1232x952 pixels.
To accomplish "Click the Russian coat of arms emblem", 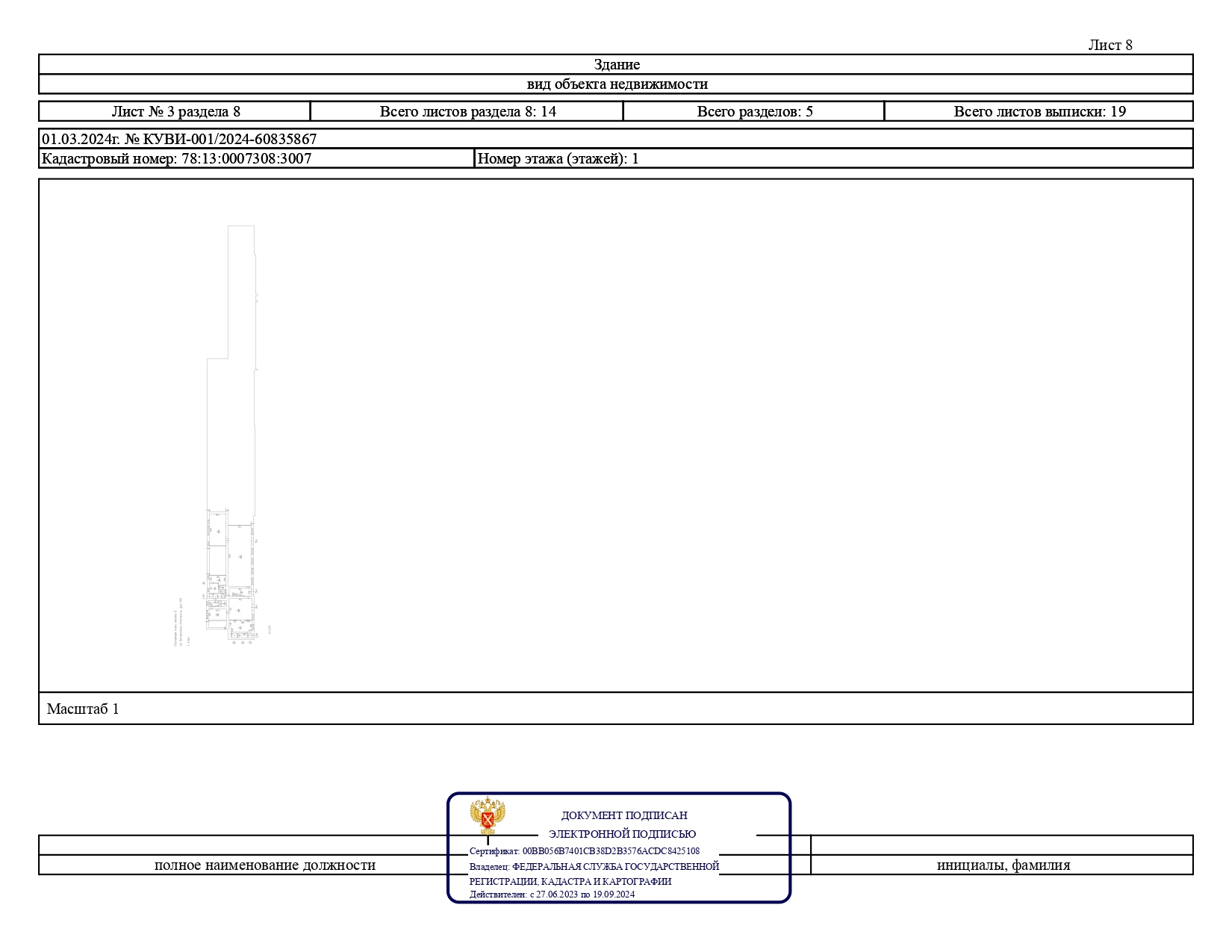I will 488,815.
